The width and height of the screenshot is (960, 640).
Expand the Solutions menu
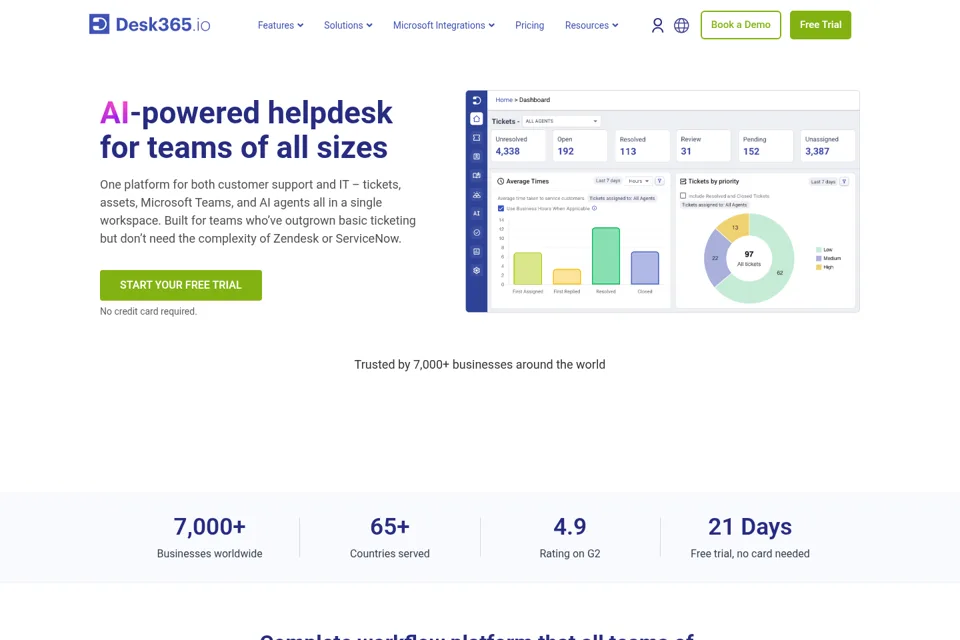(x=348, y=25)
